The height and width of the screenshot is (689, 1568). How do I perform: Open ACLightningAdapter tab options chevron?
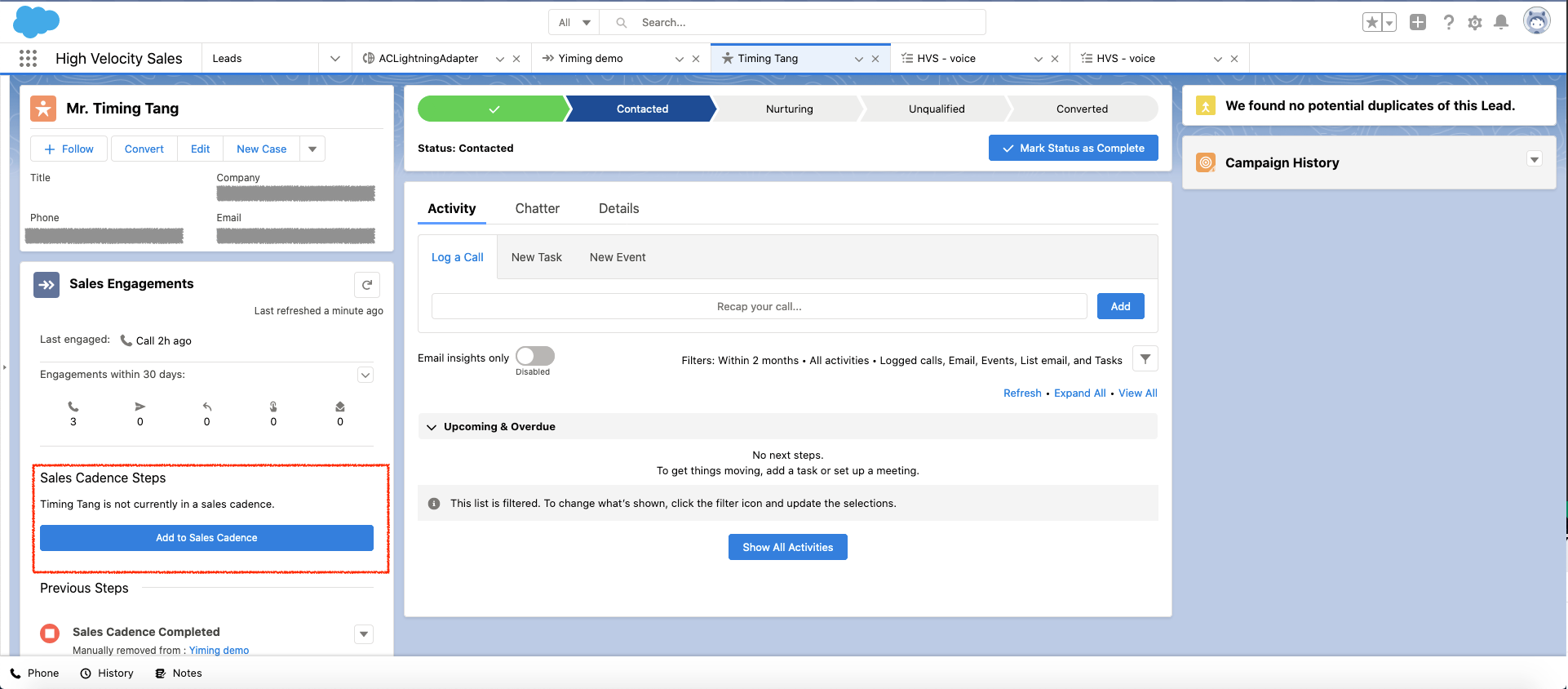coord(500,59)
